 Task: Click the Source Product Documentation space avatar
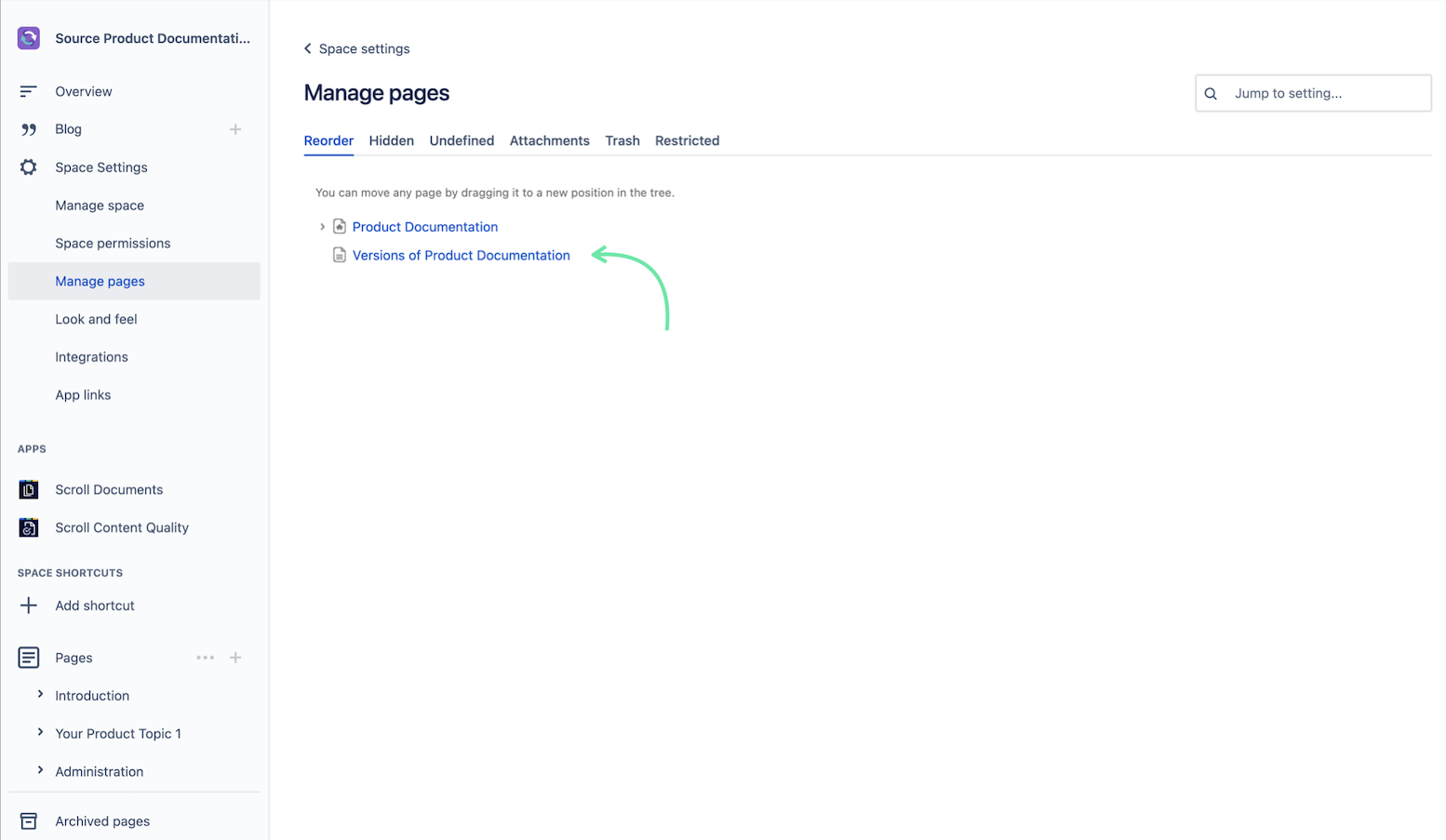(x=28, y=38)
